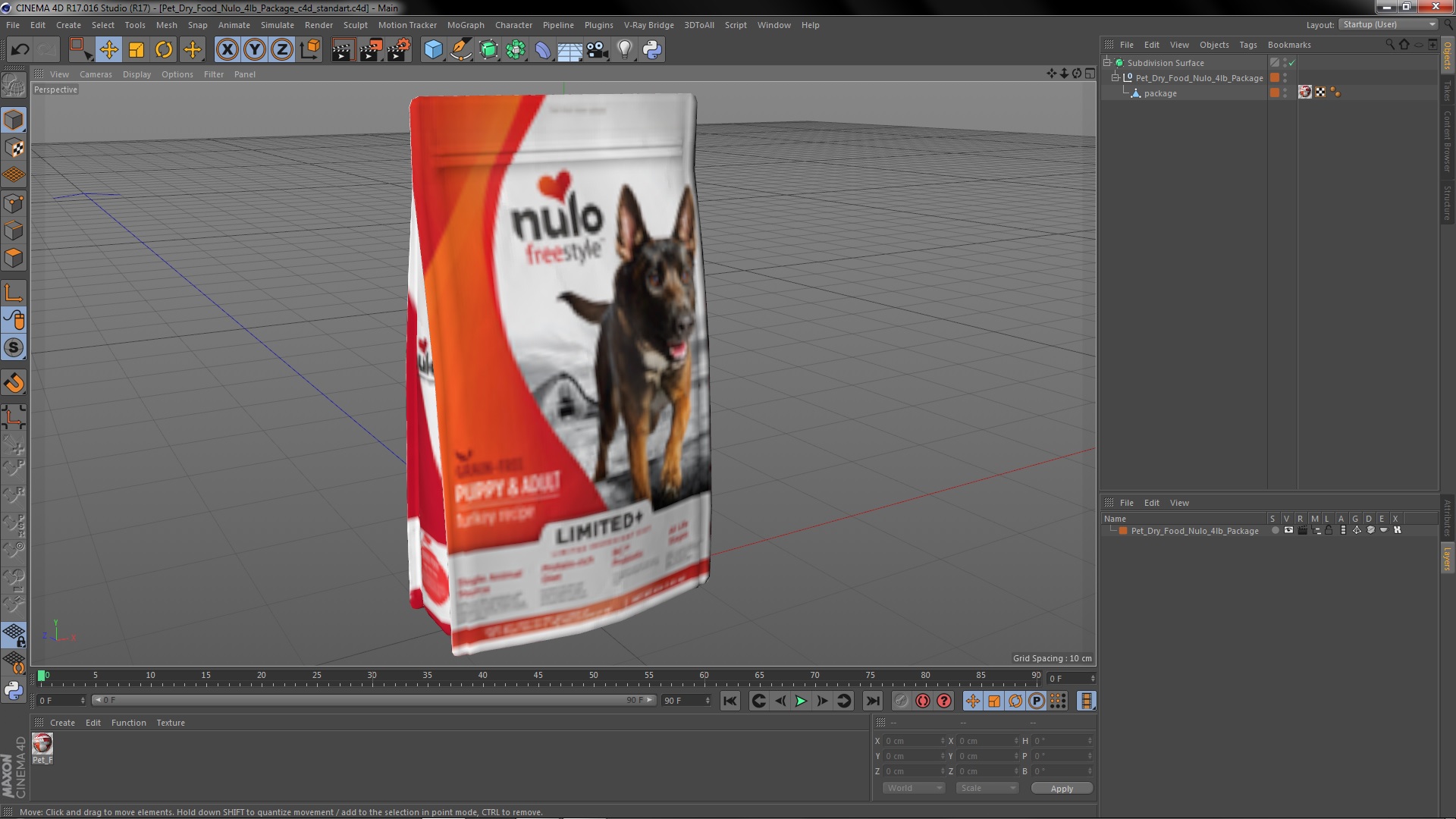Toggle Z axis lock
The width and height of the screenshot is (1456, 819).
point(282,50)
